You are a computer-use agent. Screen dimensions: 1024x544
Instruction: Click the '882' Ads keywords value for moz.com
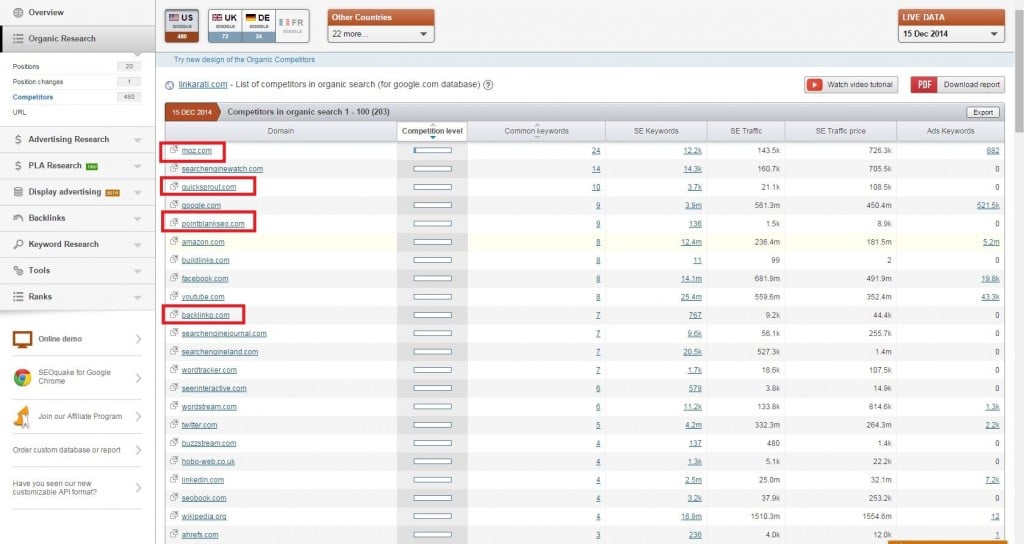click(993, 150)
